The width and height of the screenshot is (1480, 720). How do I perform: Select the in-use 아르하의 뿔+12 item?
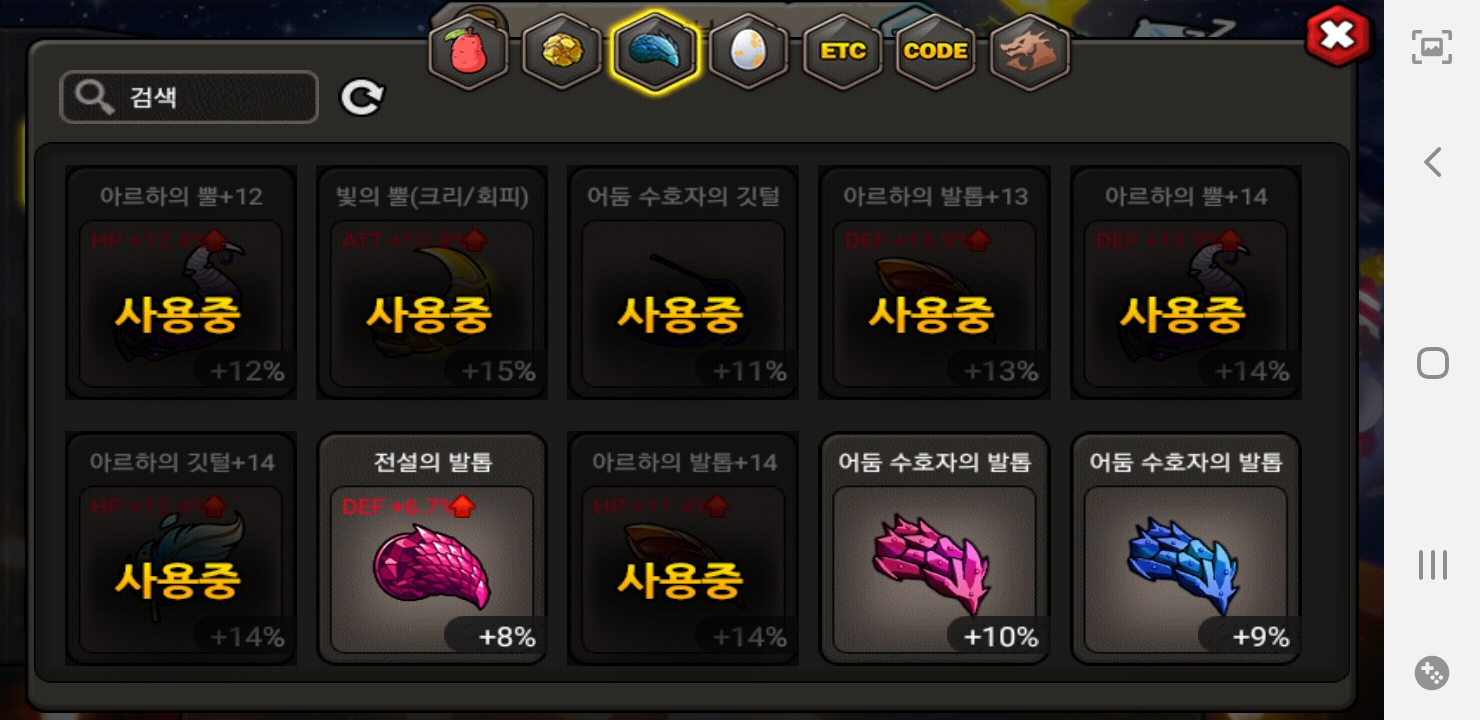(x=181, y=283)
